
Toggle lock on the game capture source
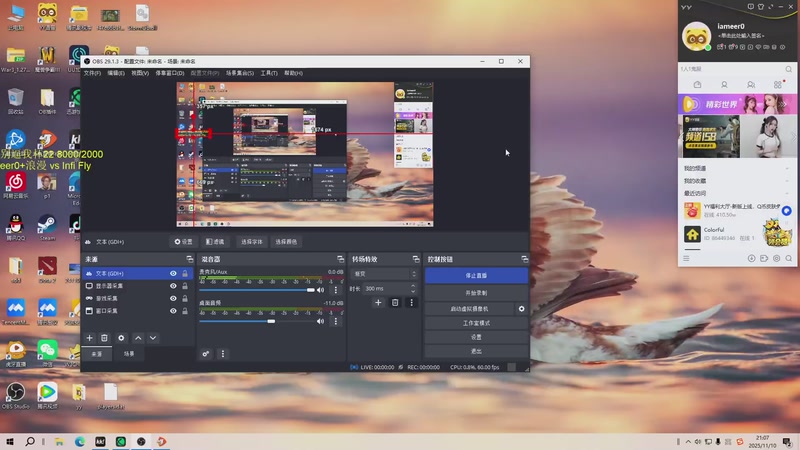point(185,298)
